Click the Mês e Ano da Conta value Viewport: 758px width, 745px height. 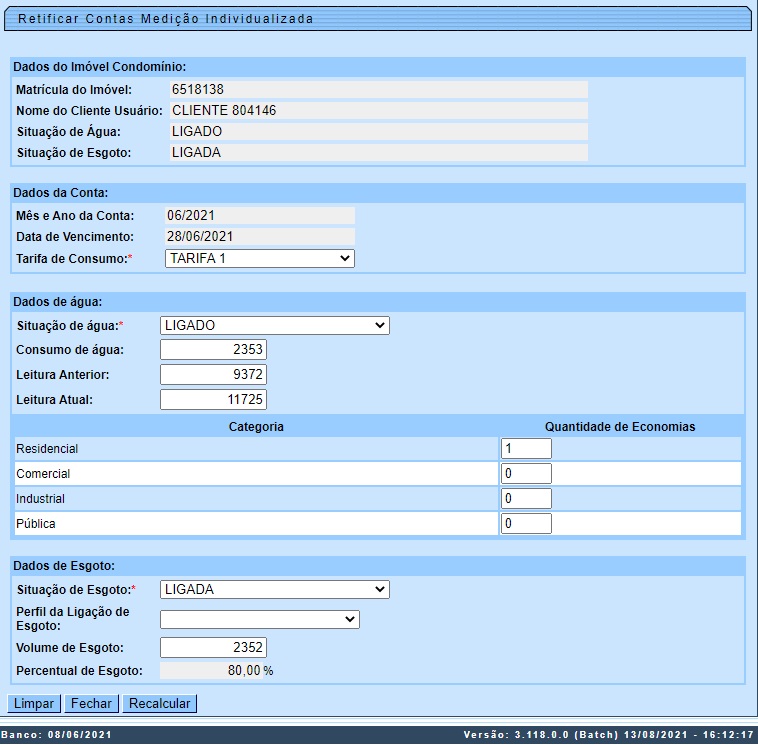258,215
